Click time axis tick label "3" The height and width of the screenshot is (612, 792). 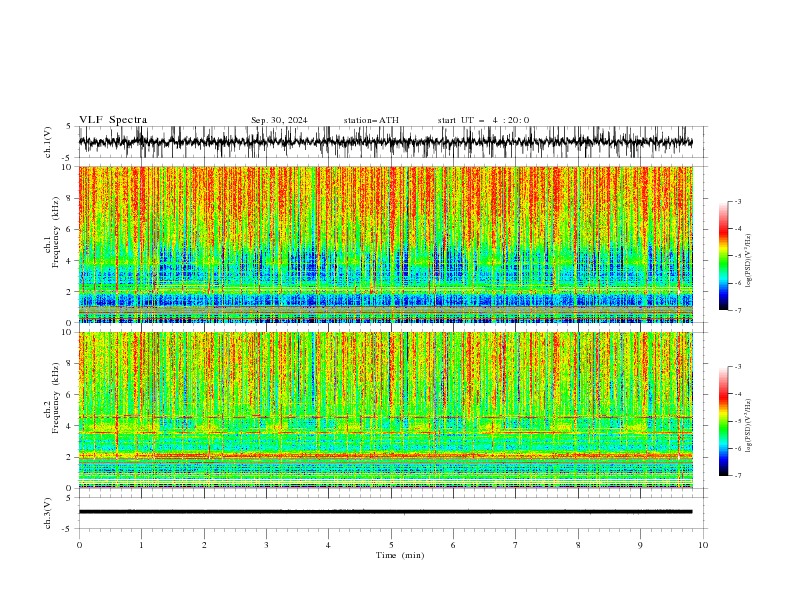[x=266, y=545]
